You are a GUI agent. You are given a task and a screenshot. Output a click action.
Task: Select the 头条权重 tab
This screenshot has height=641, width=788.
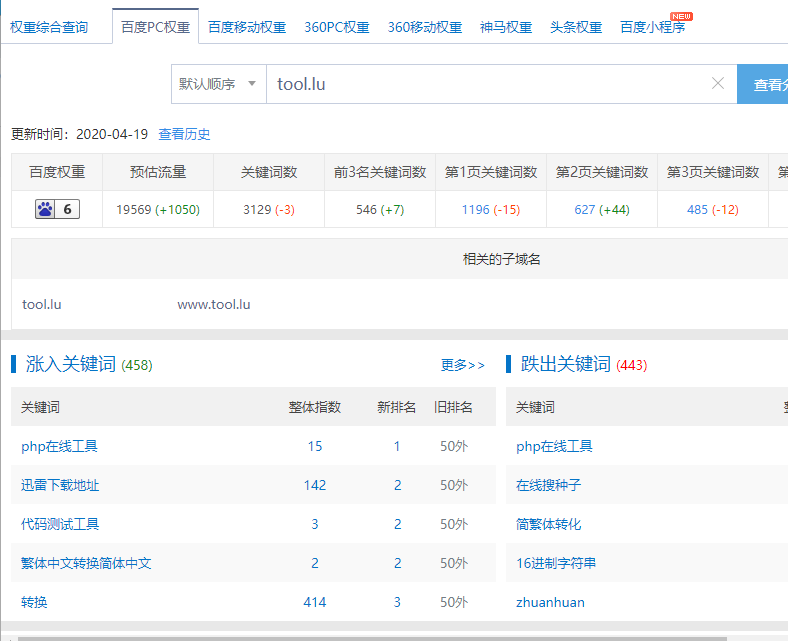(576, 27)
